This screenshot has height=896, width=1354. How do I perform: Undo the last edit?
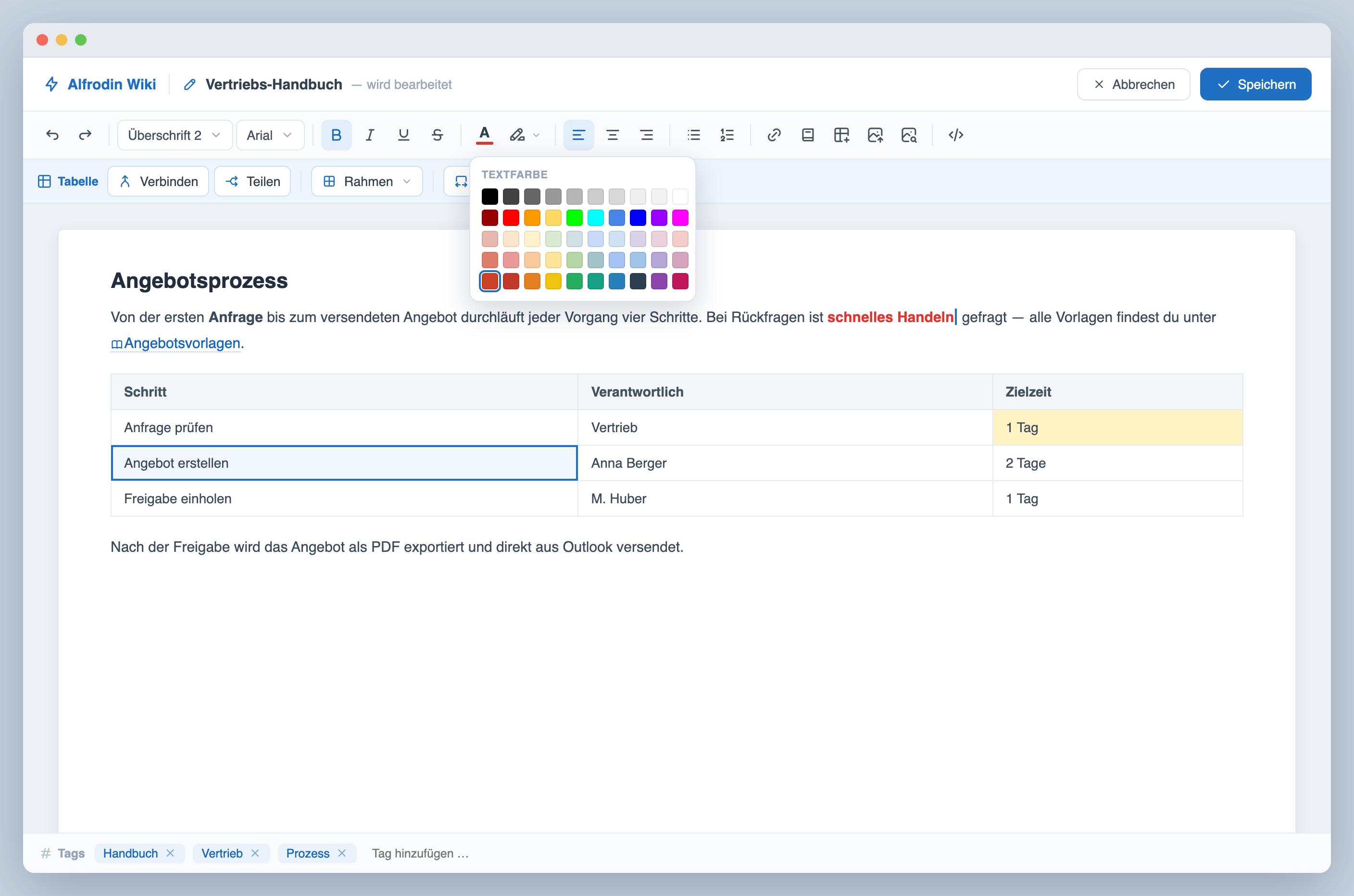(x=52, y=135)
